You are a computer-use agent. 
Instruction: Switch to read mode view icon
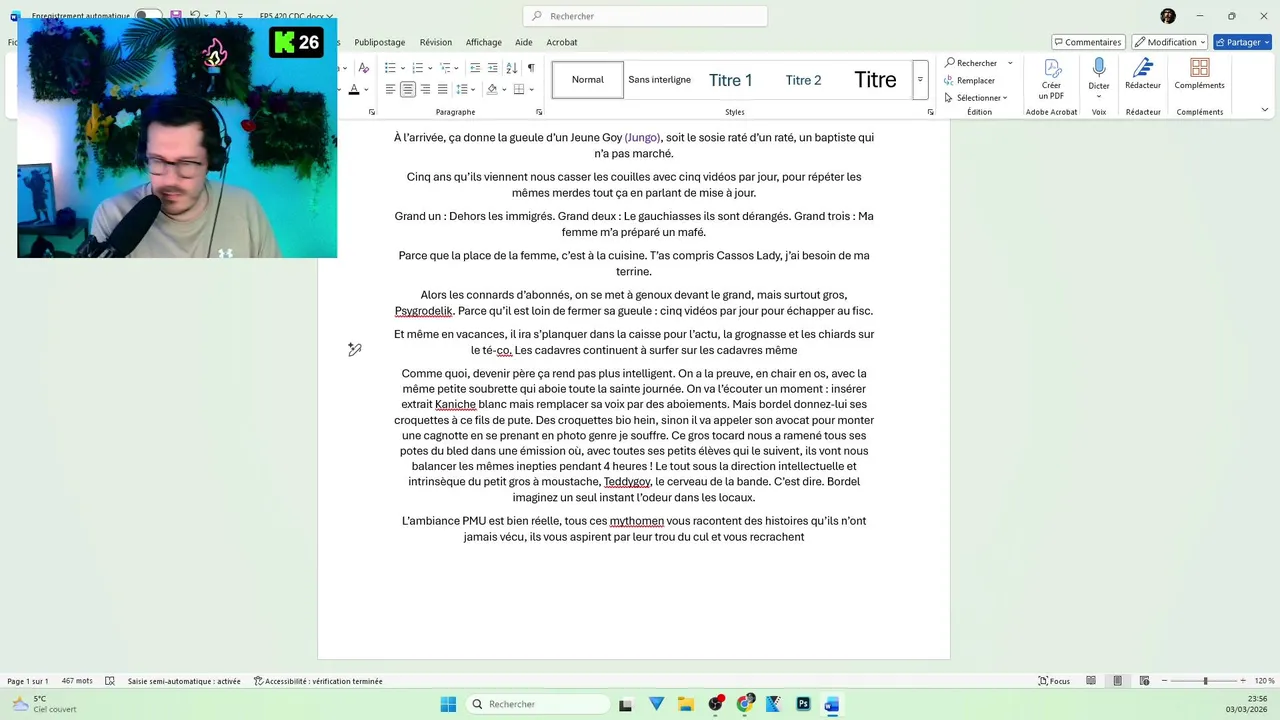(x=1091, y=681)
